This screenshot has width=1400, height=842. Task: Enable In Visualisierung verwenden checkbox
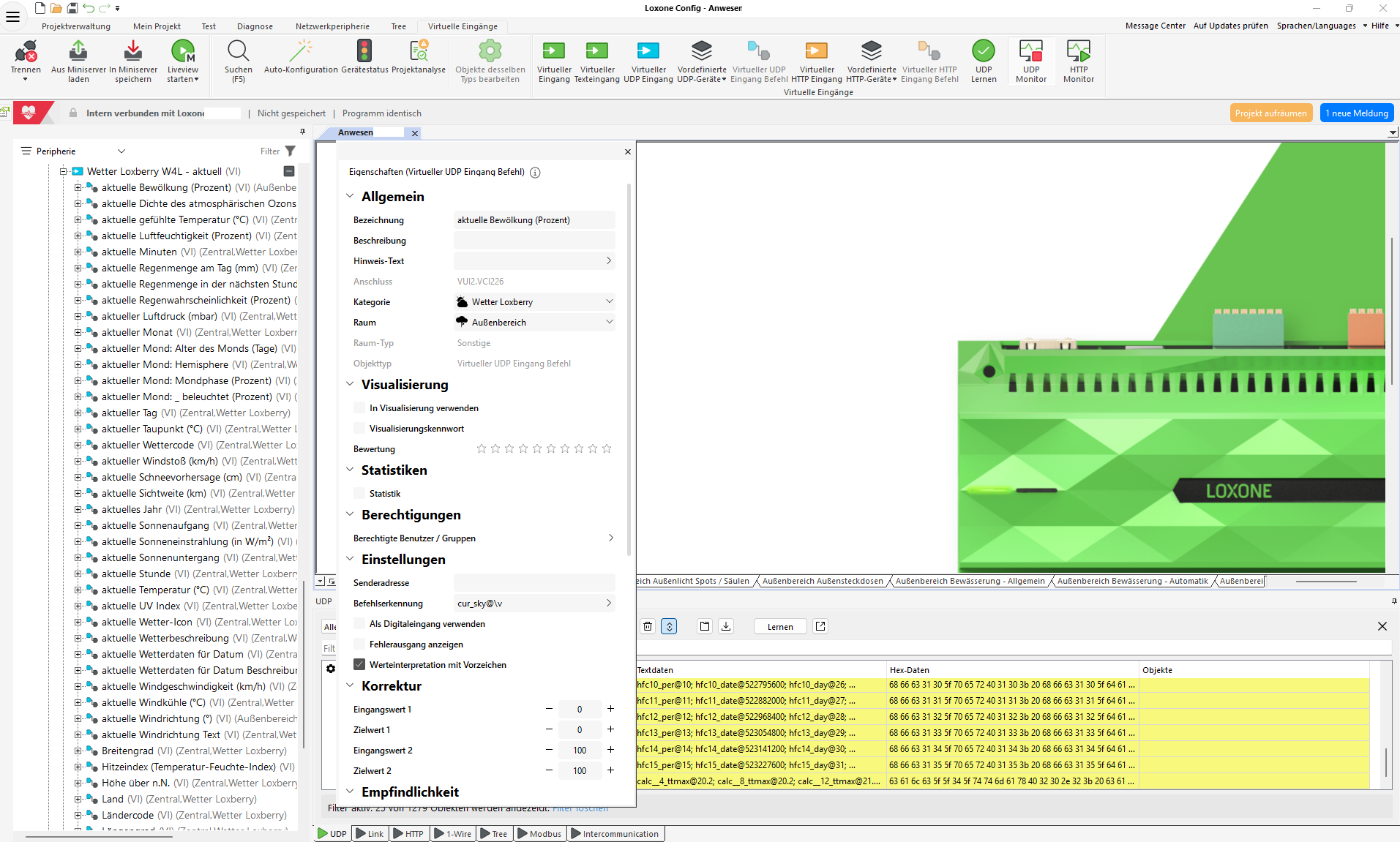pos(359,408)
